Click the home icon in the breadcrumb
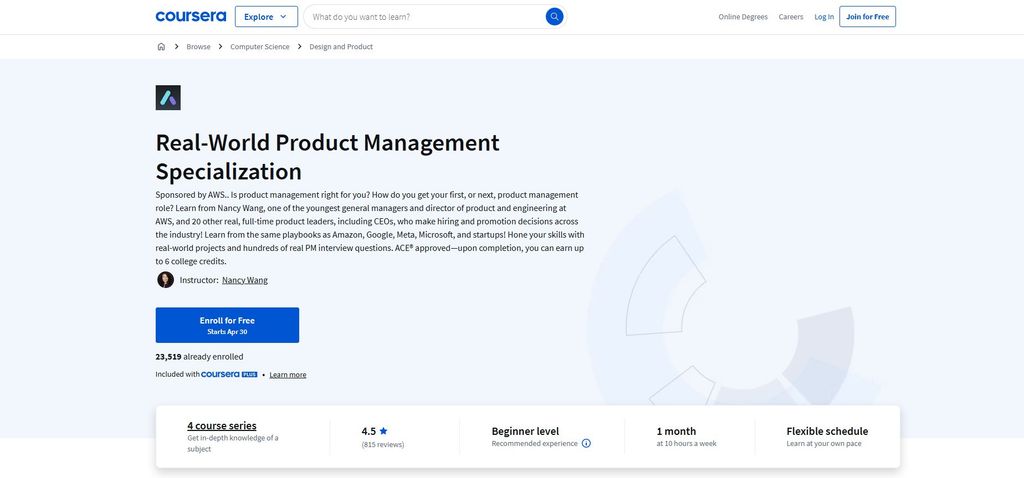1024x478 pixels. [161, 46]
